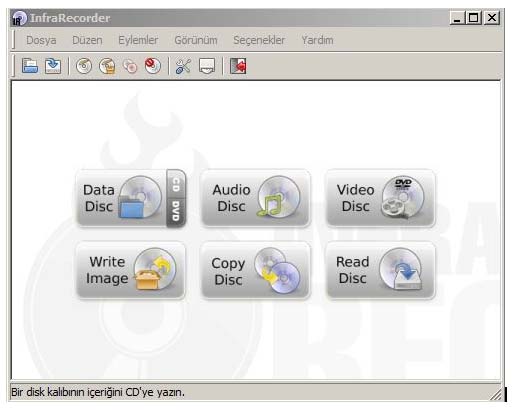Start a new Audio Disc project
Screen dimensions: 513x410
point(256,198)
